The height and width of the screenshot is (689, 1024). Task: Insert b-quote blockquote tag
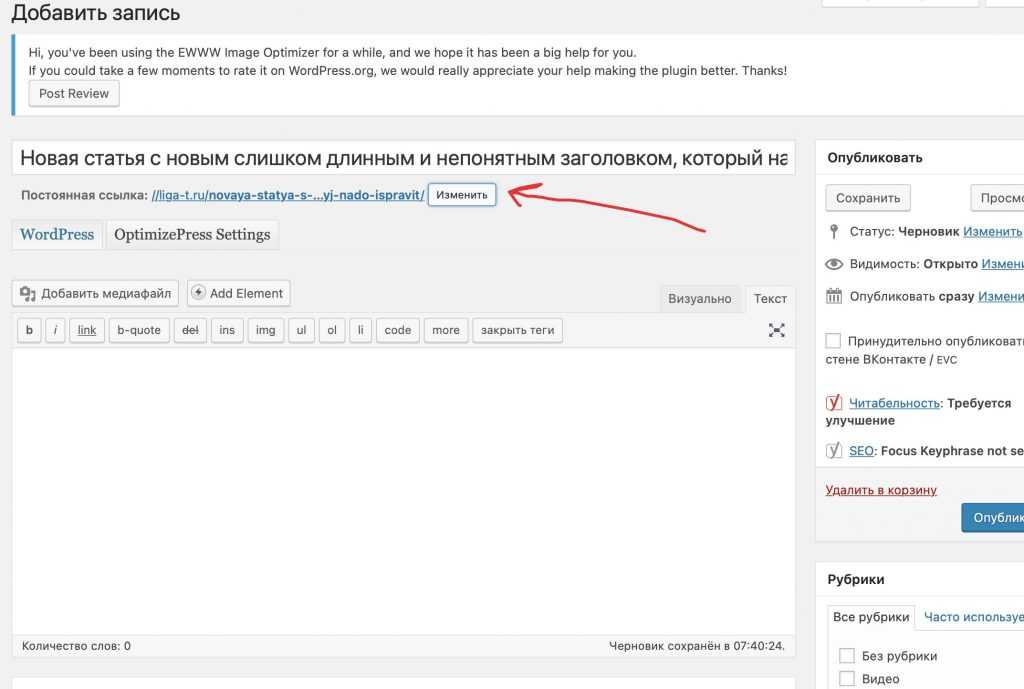pos(139,330)
